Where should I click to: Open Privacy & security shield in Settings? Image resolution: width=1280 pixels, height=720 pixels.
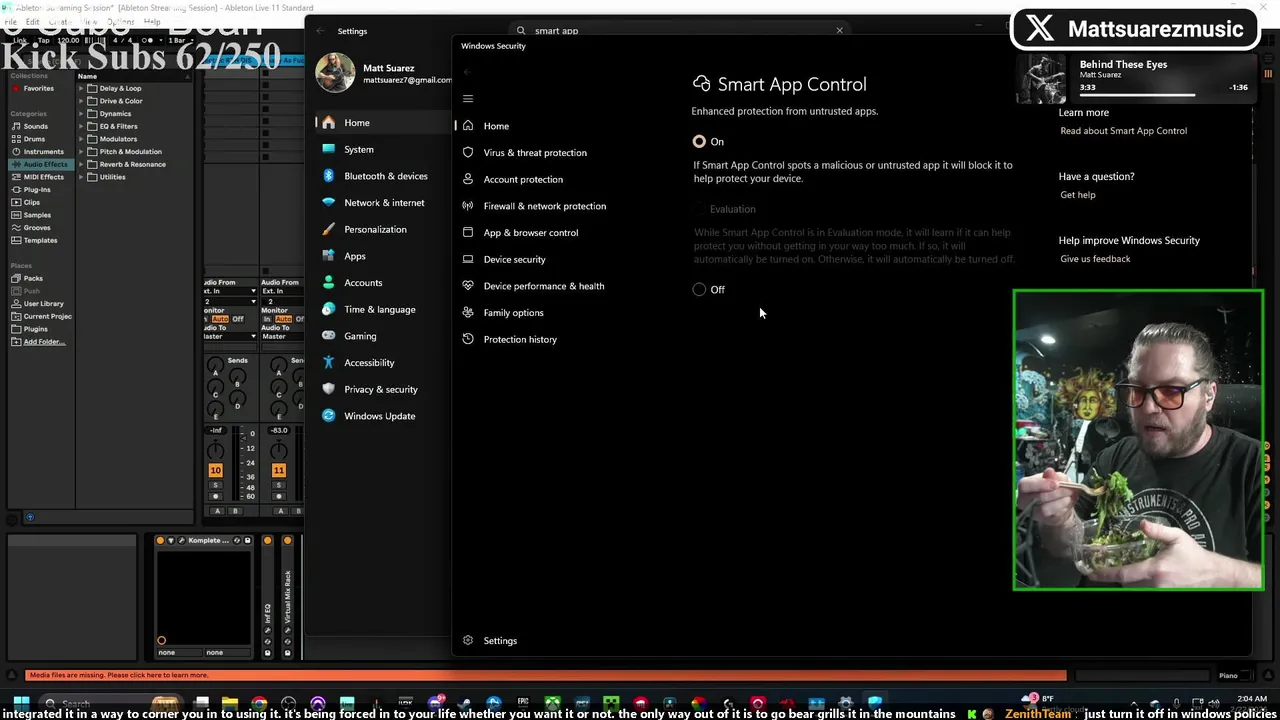[x=329, y=389]
